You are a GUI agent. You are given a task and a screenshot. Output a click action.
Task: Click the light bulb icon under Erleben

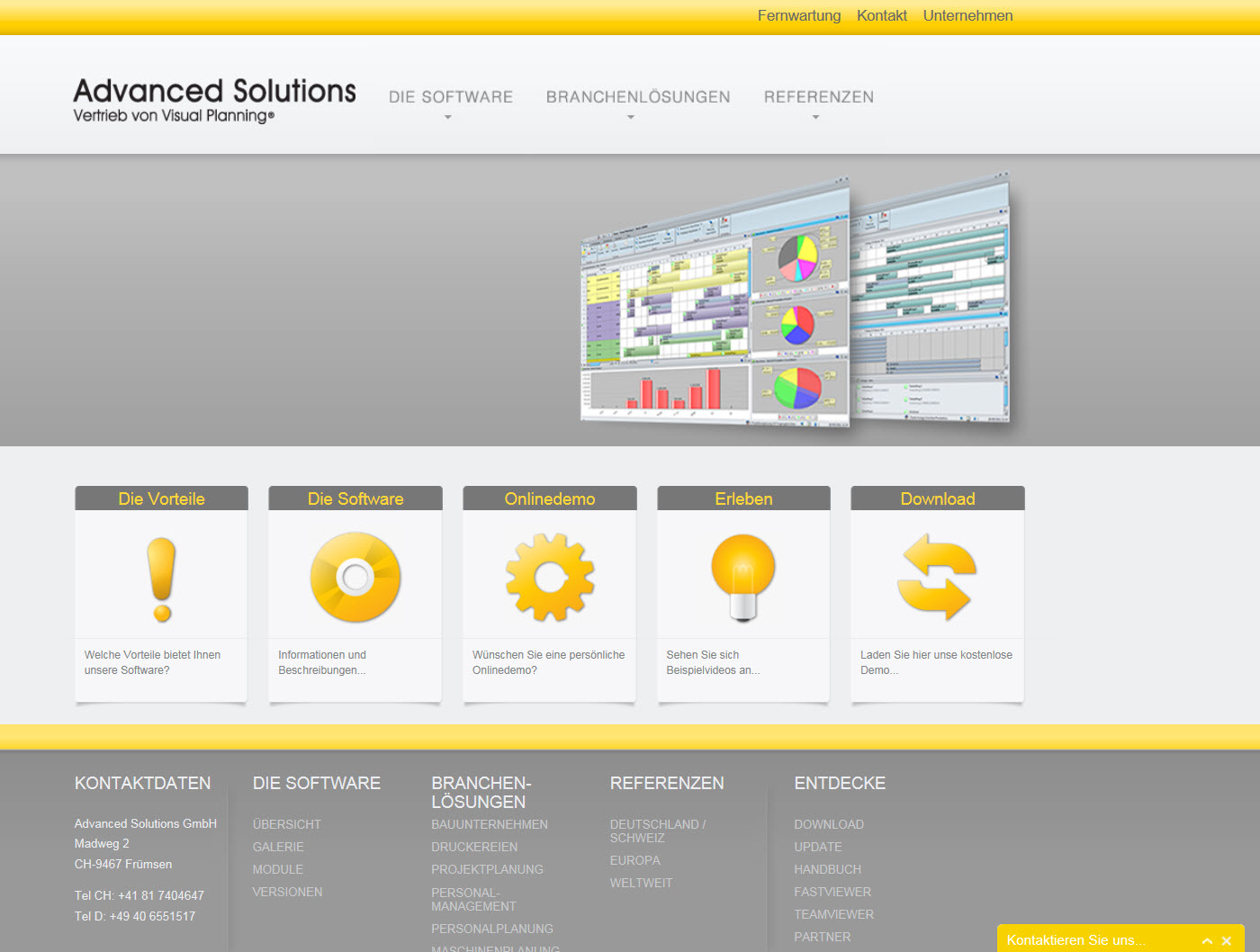(x=742, y=578)
